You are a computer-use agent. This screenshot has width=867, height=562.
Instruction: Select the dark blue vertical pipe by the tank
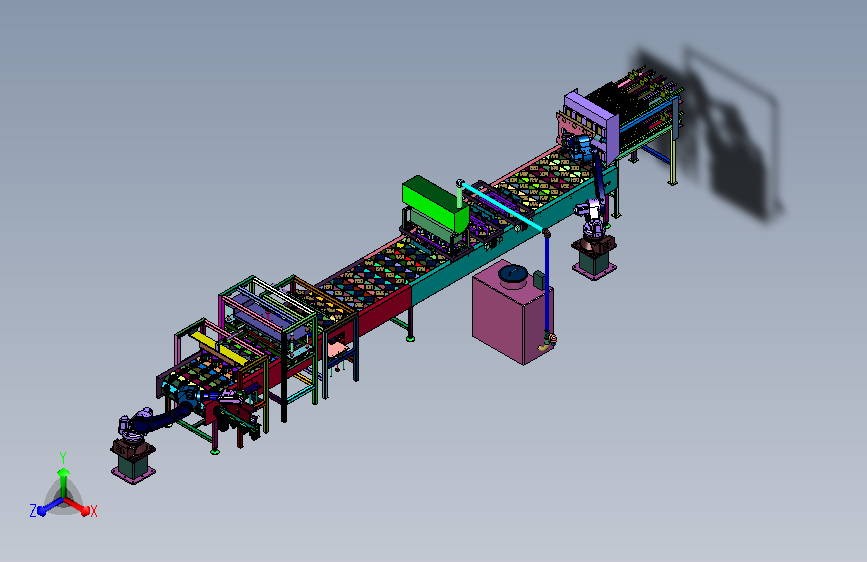pyautogui.click(x=547, y=283)
